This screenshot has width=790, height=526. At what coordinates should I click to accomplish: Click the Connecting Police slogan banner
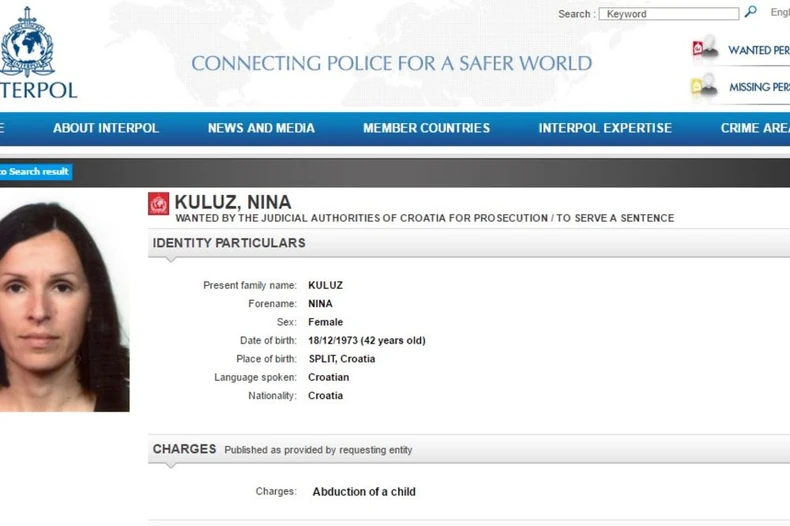click(x=391, y=64)
